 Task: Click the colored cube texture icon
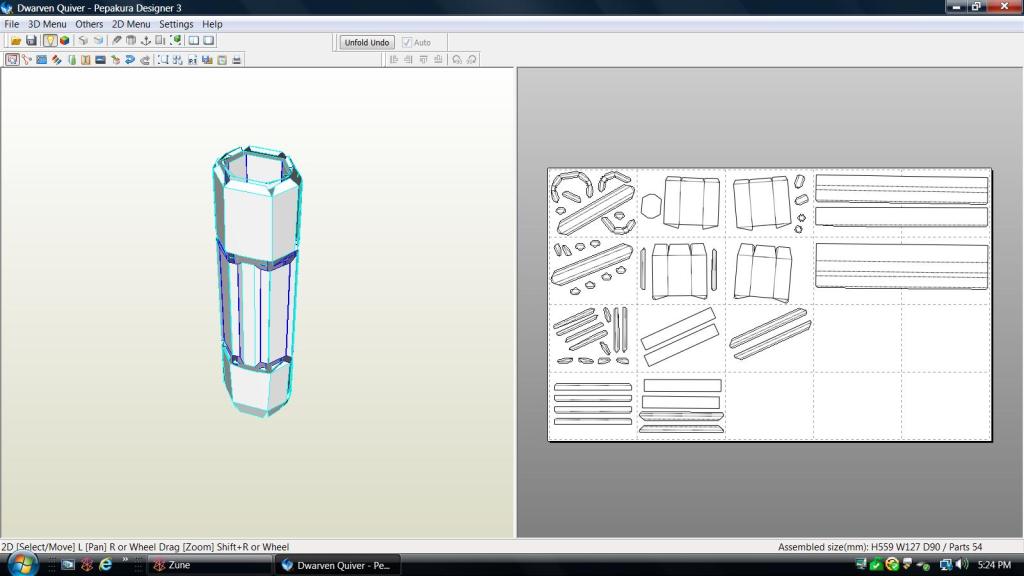pyautogui.click(x=65, y=41)
